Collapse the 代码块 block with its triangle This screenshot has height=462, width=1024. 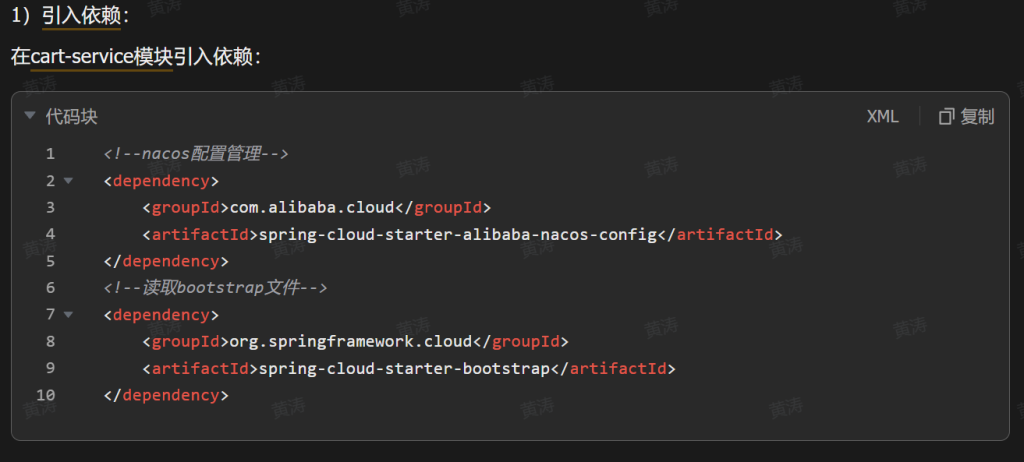pos(31,116)
